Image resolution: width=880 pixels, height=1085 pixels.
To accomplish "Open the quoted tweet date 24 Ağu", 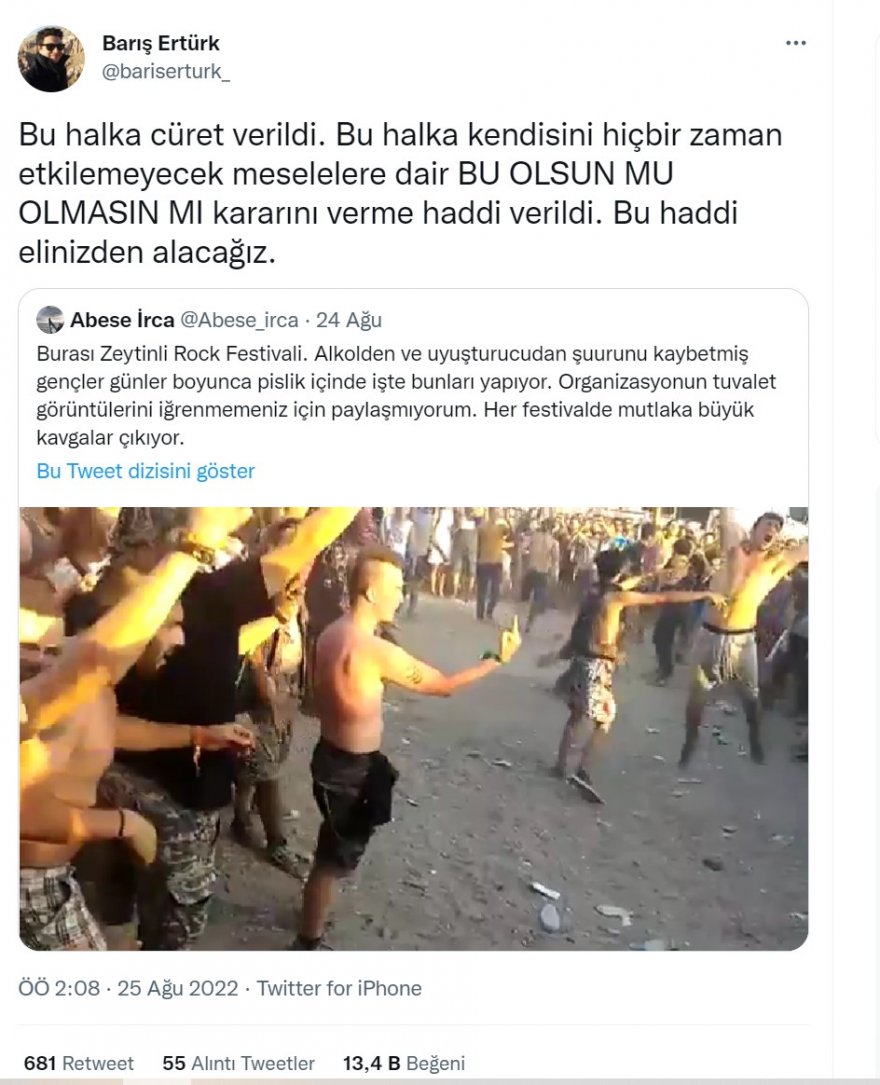I will 349,320.
